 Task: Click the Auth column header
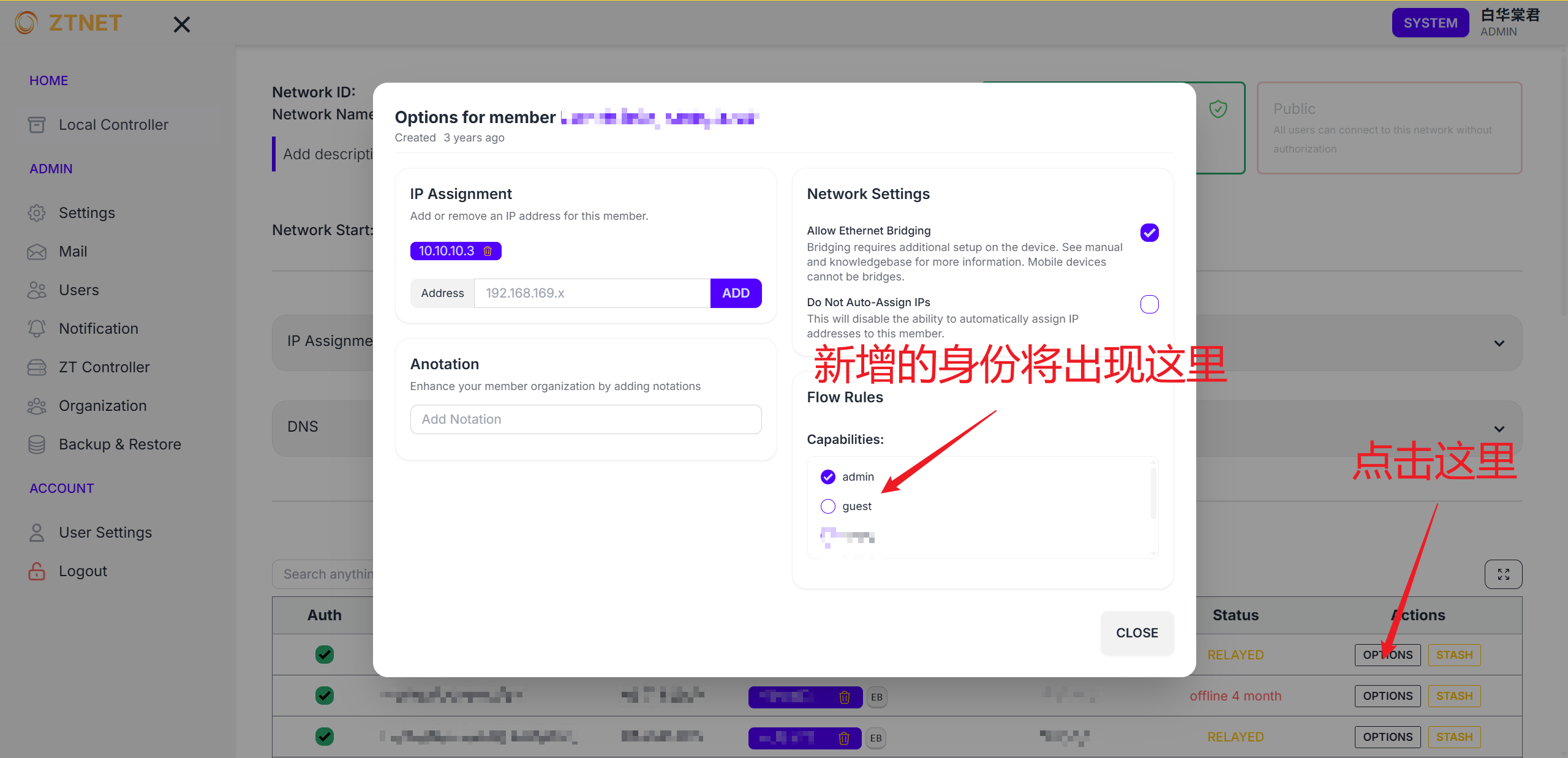[325, 615]
